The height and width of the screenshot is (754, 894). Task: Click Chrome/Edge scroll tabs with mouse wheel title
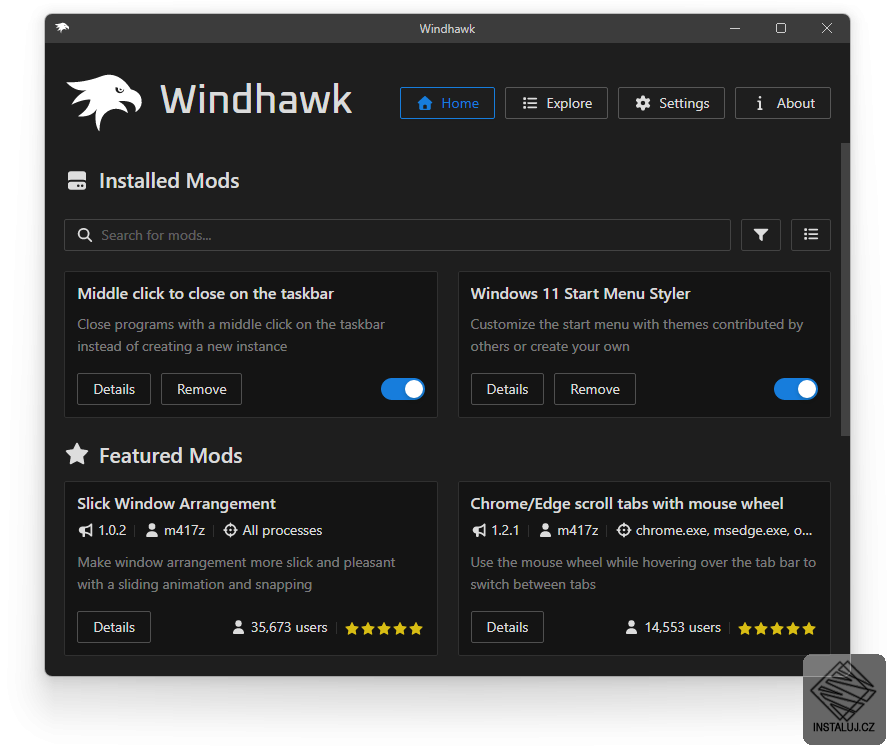click(627, 504)
